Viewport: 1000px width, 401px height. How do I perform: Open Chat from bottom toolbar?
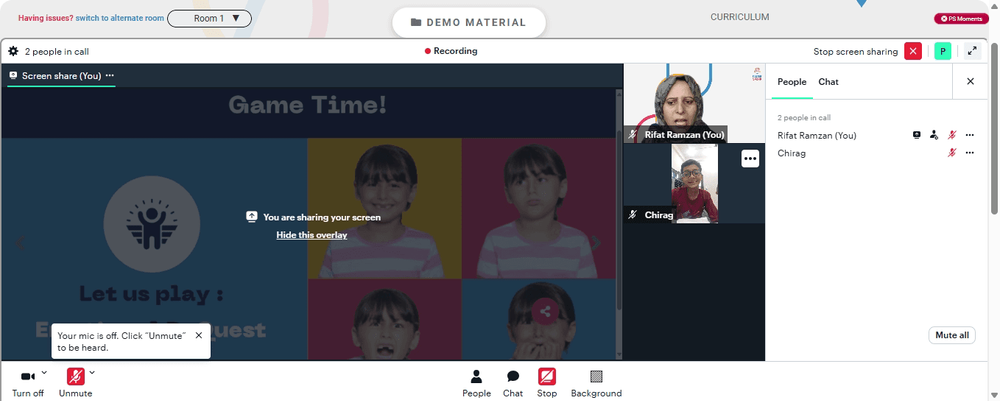(x=513, y=383)
